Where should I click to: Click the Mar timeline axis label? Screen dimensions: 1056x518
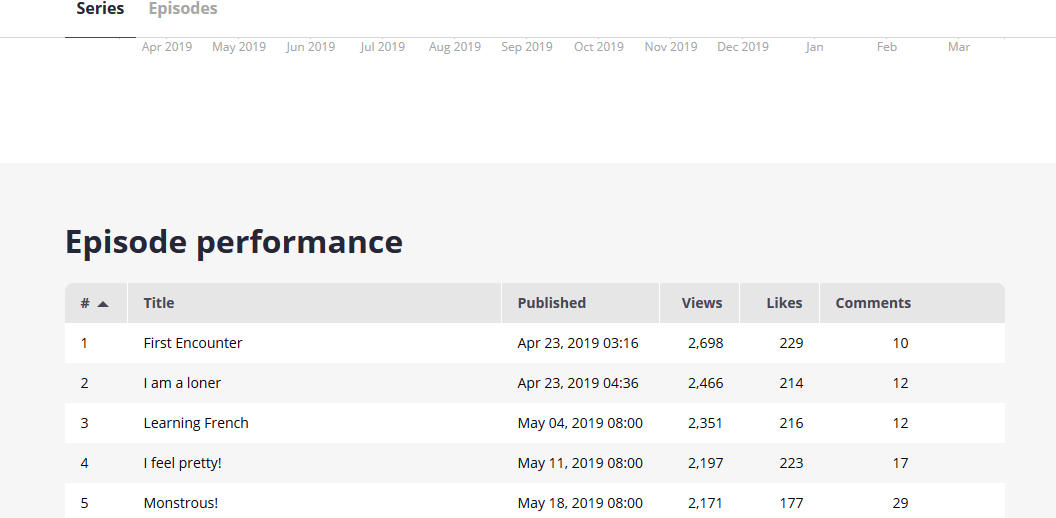(959, 47)
